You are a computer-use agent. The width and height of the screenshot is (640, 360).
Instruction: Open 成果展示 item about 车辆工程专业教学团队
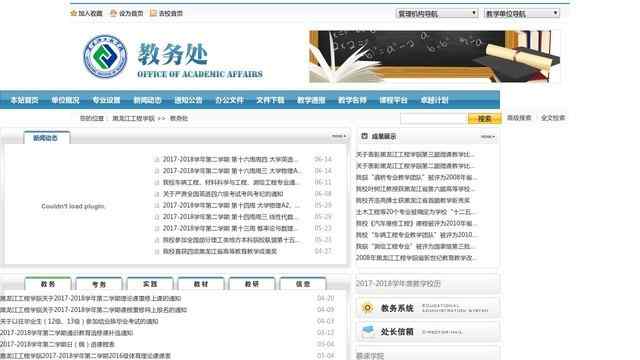click(x=416, y=235)
